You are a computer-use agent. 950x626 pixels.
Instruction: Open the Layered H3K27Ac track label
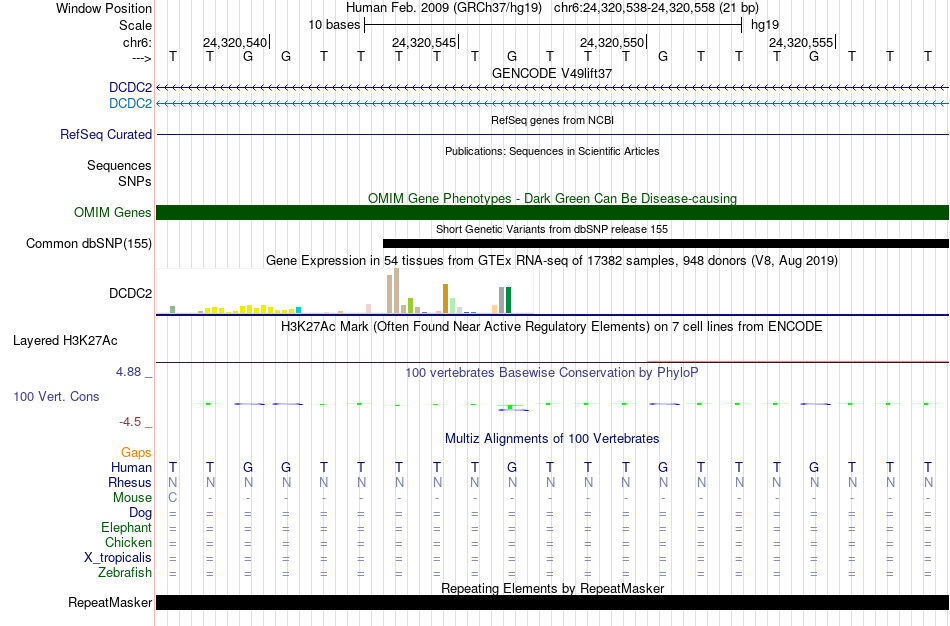[x=65, y=341]
